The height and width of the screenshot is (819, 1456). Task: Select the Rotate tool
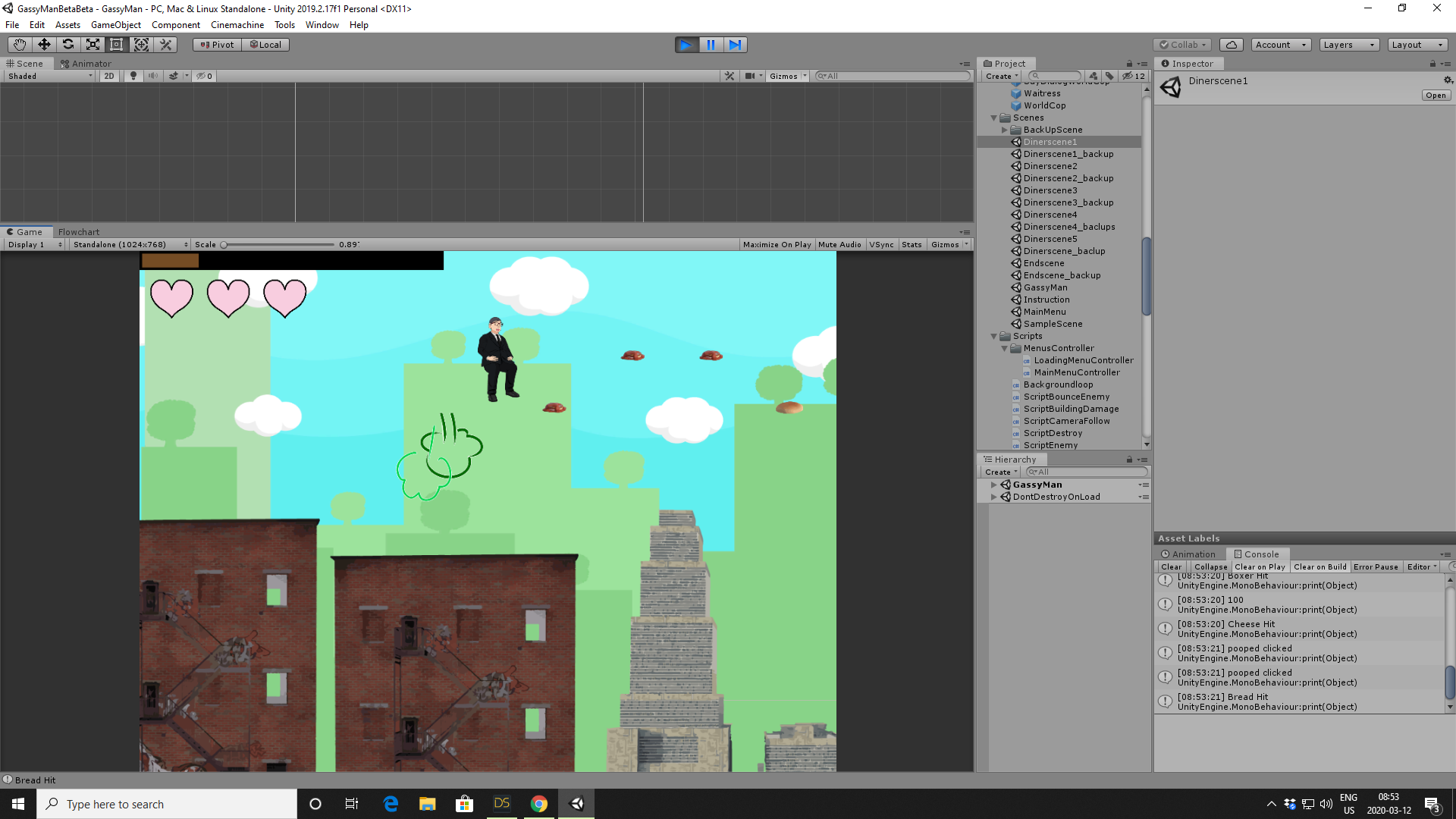pos(68,45)
